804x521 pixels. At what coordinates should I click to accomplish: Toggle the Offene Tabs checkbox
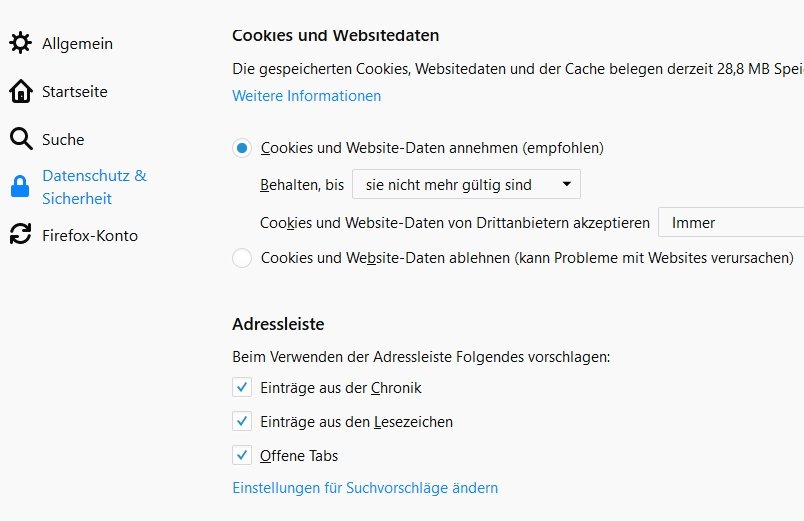pyautogui.click(x=242, y=455)
